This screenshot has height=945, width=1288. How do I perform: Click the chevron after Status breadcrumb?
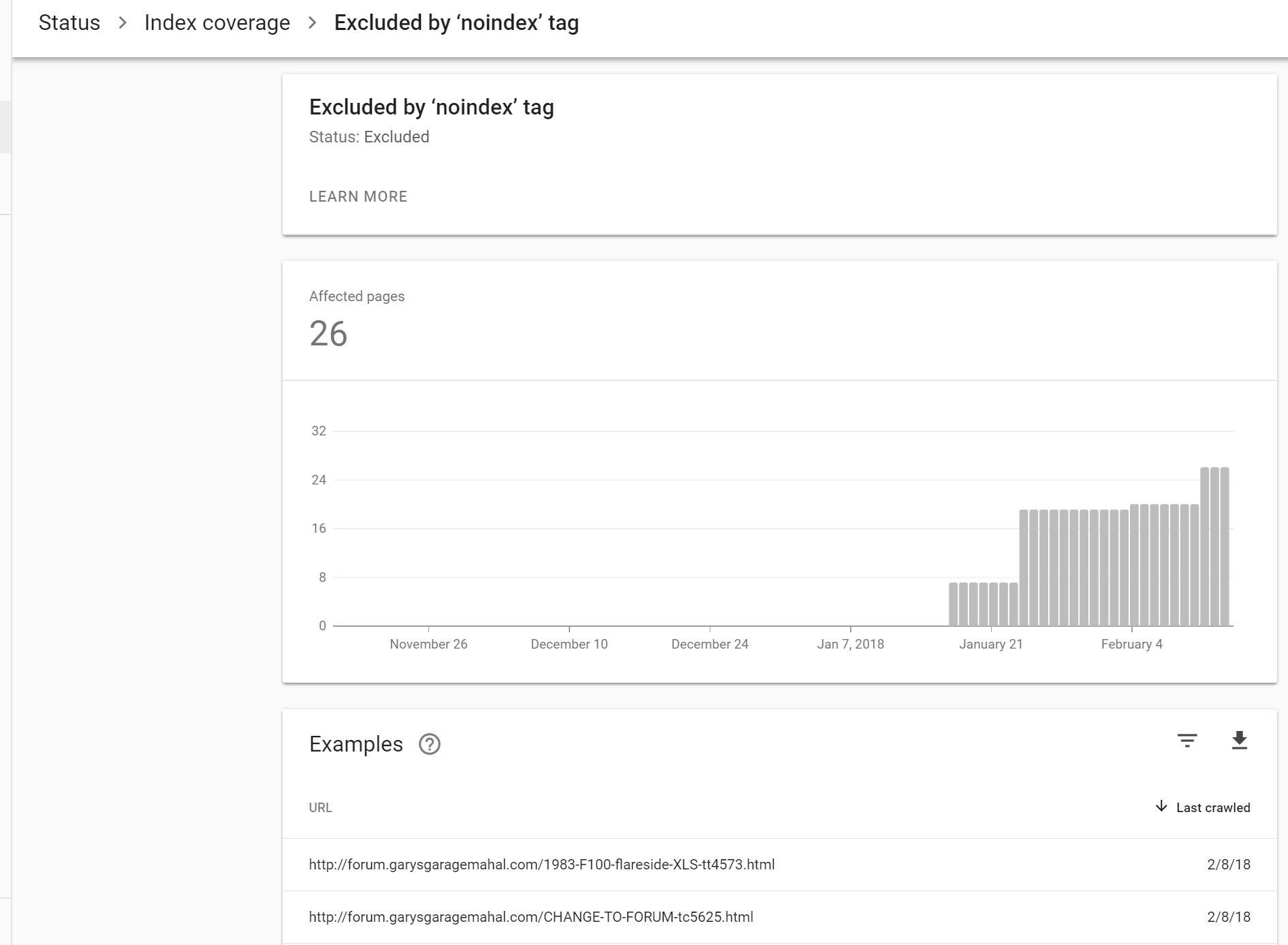[123, 22]
